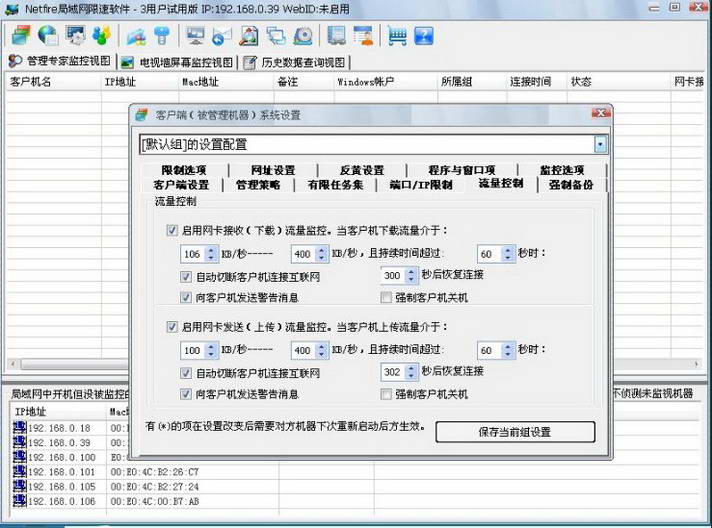Image resolution: width=712 pixels, height=528 pixels.
Task: Click the globe with mail toolbar icon
Action: pyautogui.click(x=48, y=35)
